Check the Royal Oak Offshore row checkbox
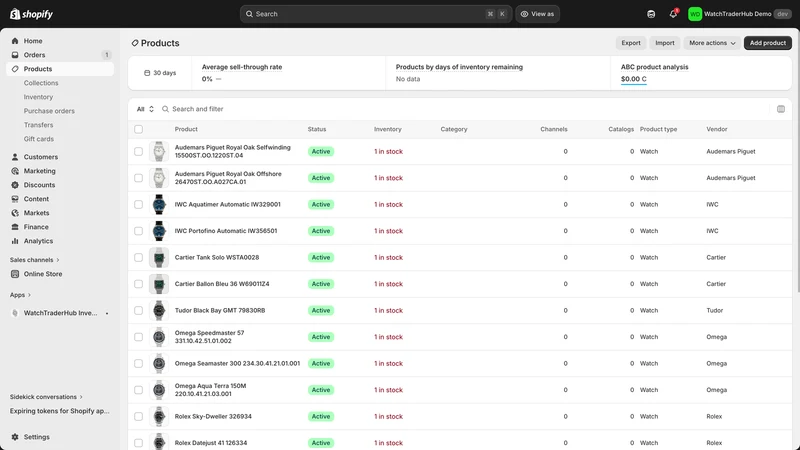Viewport: 800px width, 450px height. tap(138, 178)
